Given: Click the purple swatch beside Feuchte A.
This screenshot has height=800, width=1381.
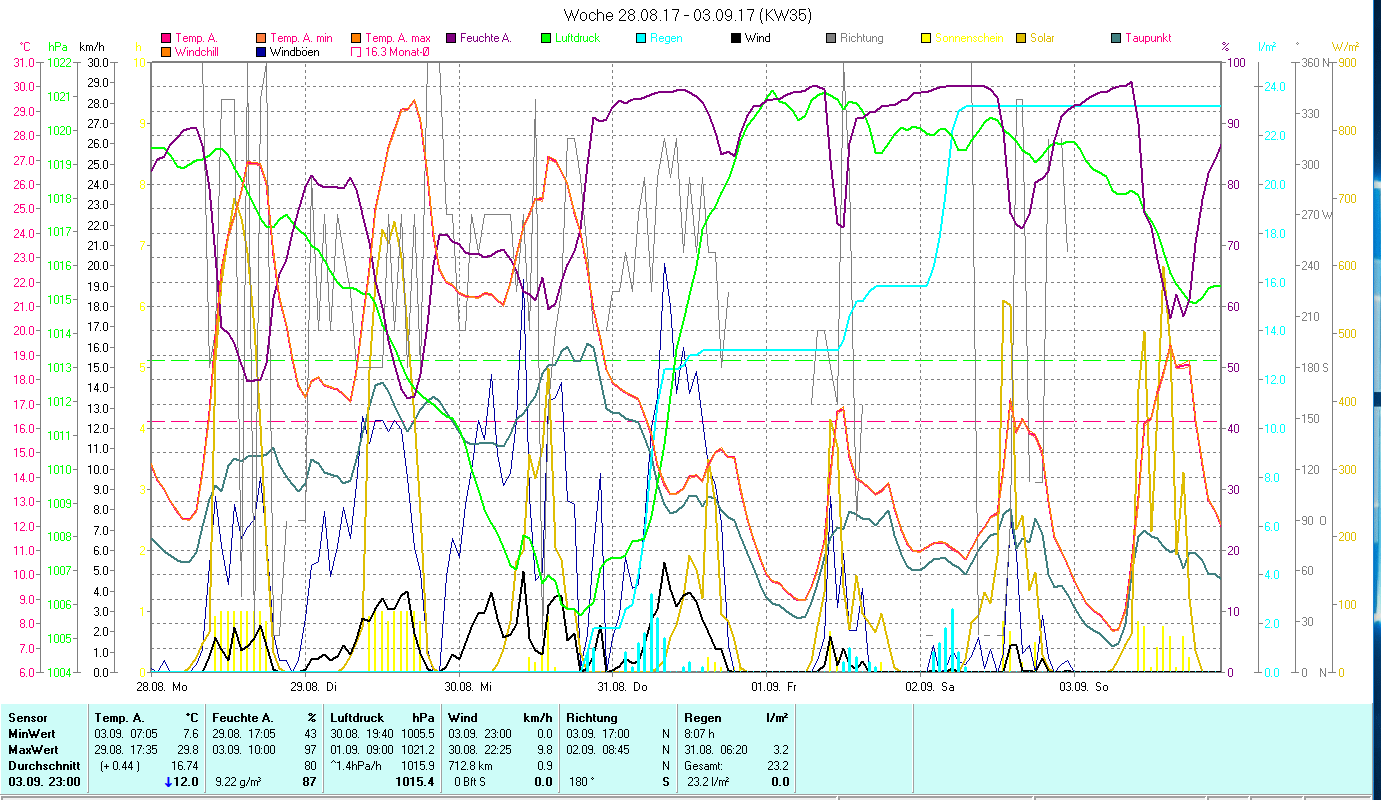Looking at the screenshot, I should pyautogui.click(x=450, y=39).
